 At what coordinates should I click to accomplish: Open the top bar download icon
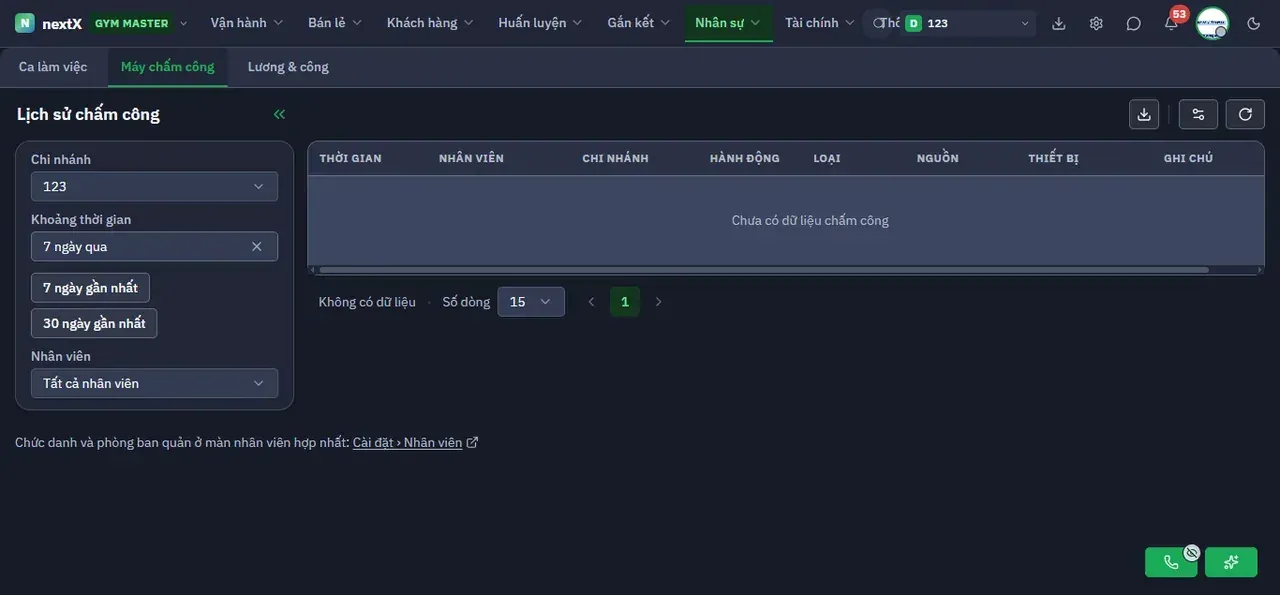(x=1059, y=23)
